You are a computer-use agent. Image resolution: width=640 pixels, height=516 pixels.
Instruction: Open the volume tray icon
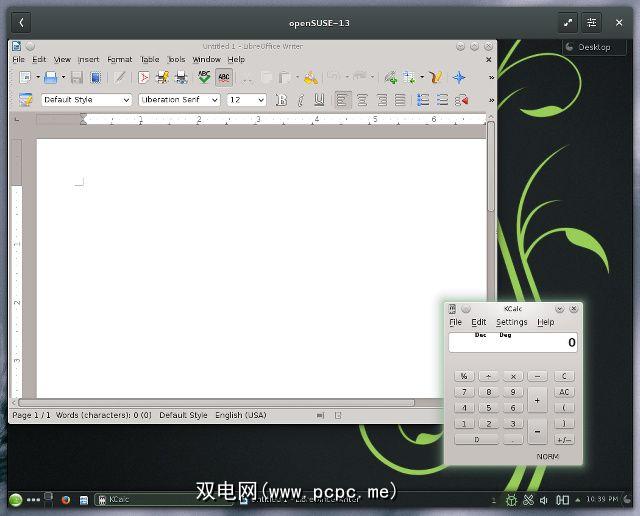click(x=543, y=500)
